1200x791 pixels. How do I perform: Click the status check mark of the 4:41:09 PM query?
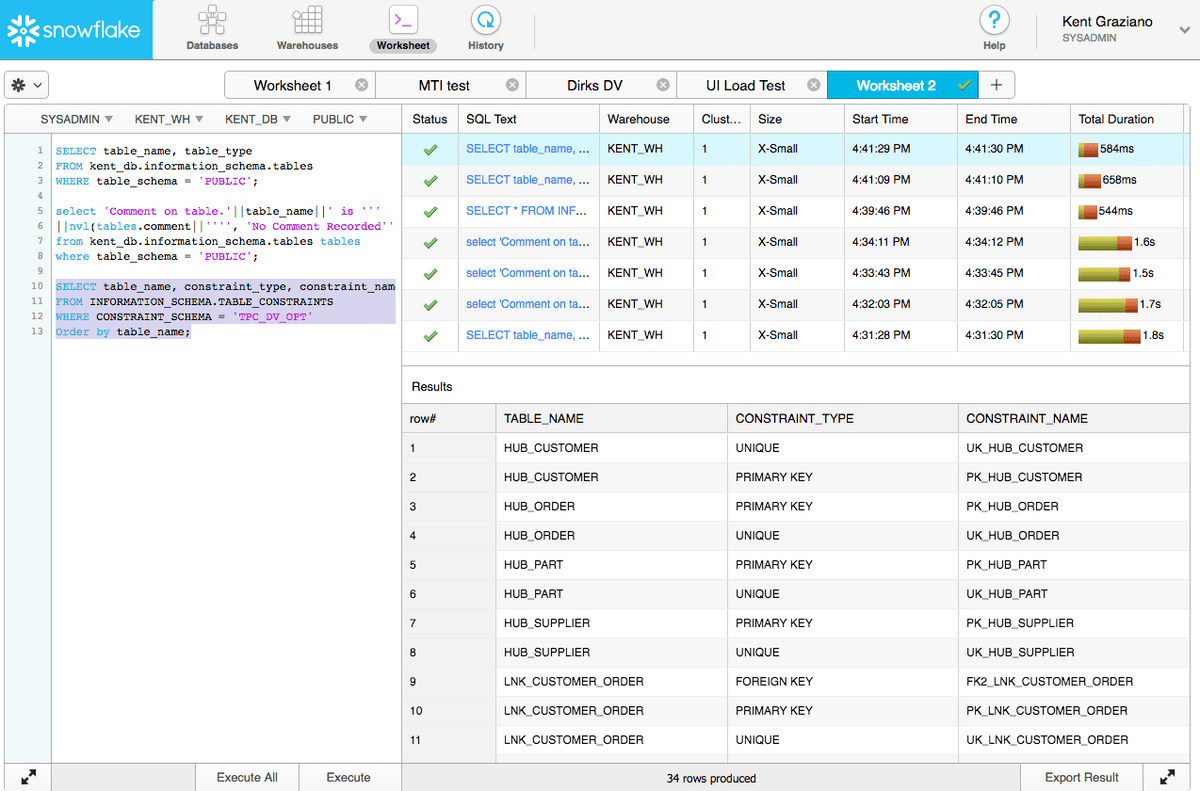click(430, 180)
